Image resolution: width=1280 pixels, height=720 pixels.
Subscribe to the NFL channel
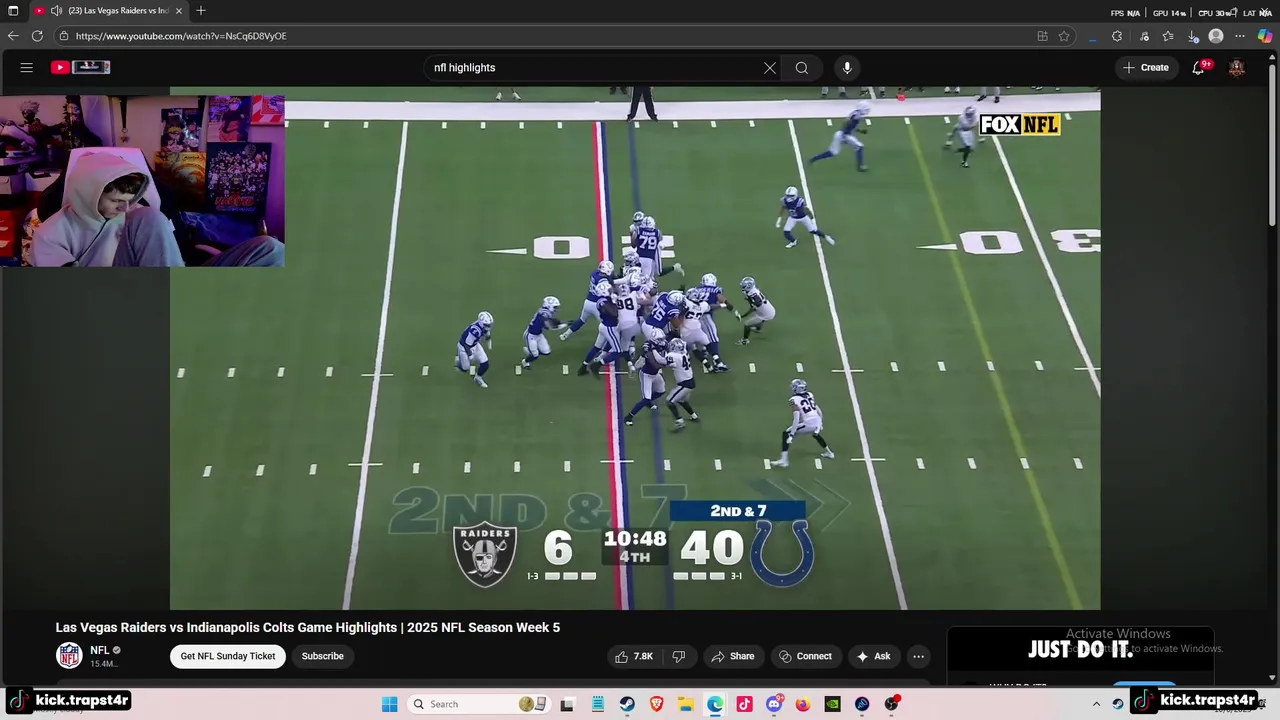[x=322, y=656]
